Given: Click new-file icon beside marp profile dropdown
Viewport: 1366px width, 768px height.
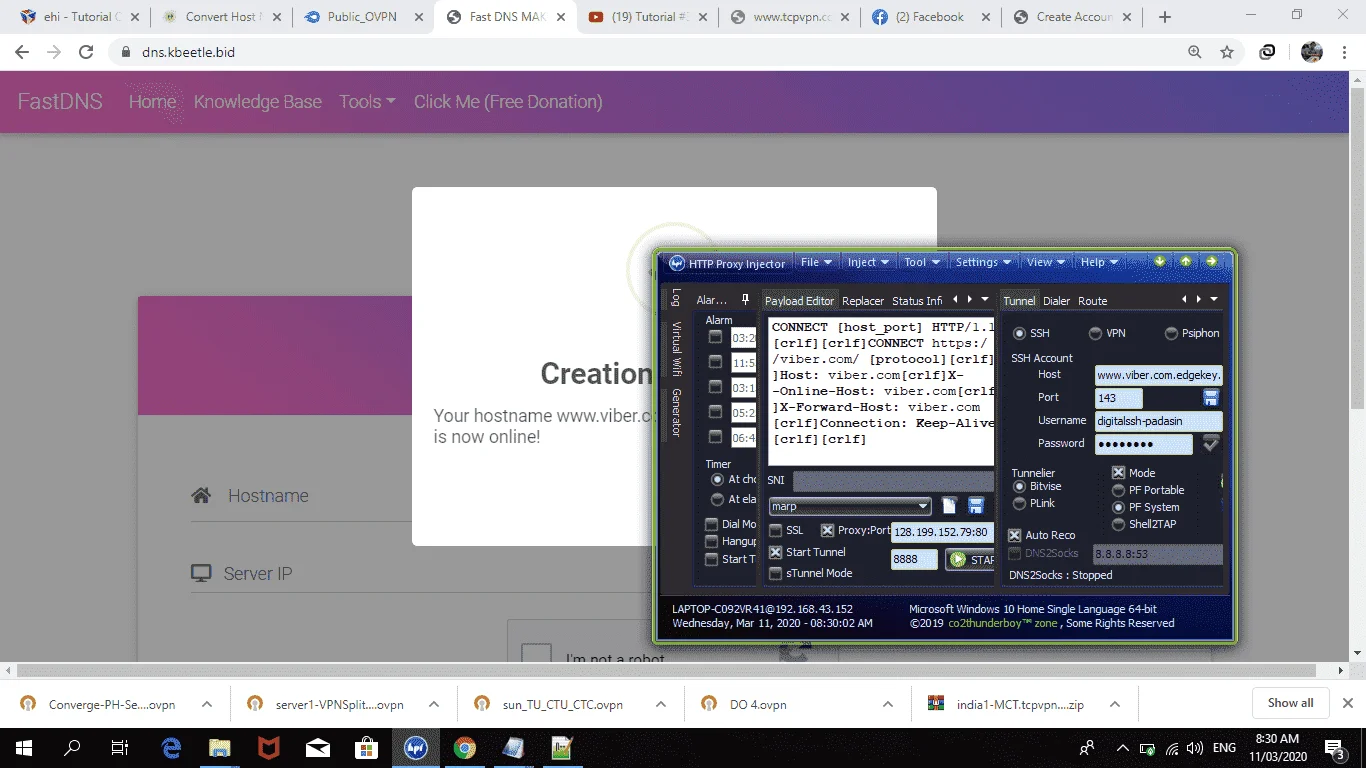Looking at the screenshot, I should point(950,506).
